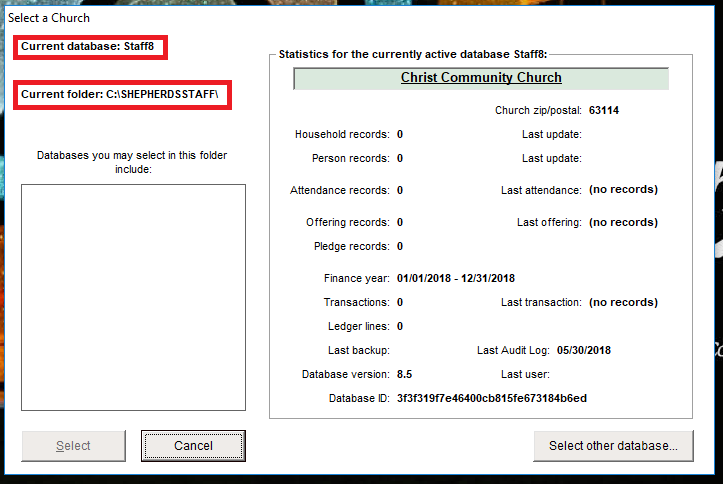Viewport: 723px width, 484px height.
Task: Click the Last Audit Log date 05/30/2018
Action: tap(584, 350)
